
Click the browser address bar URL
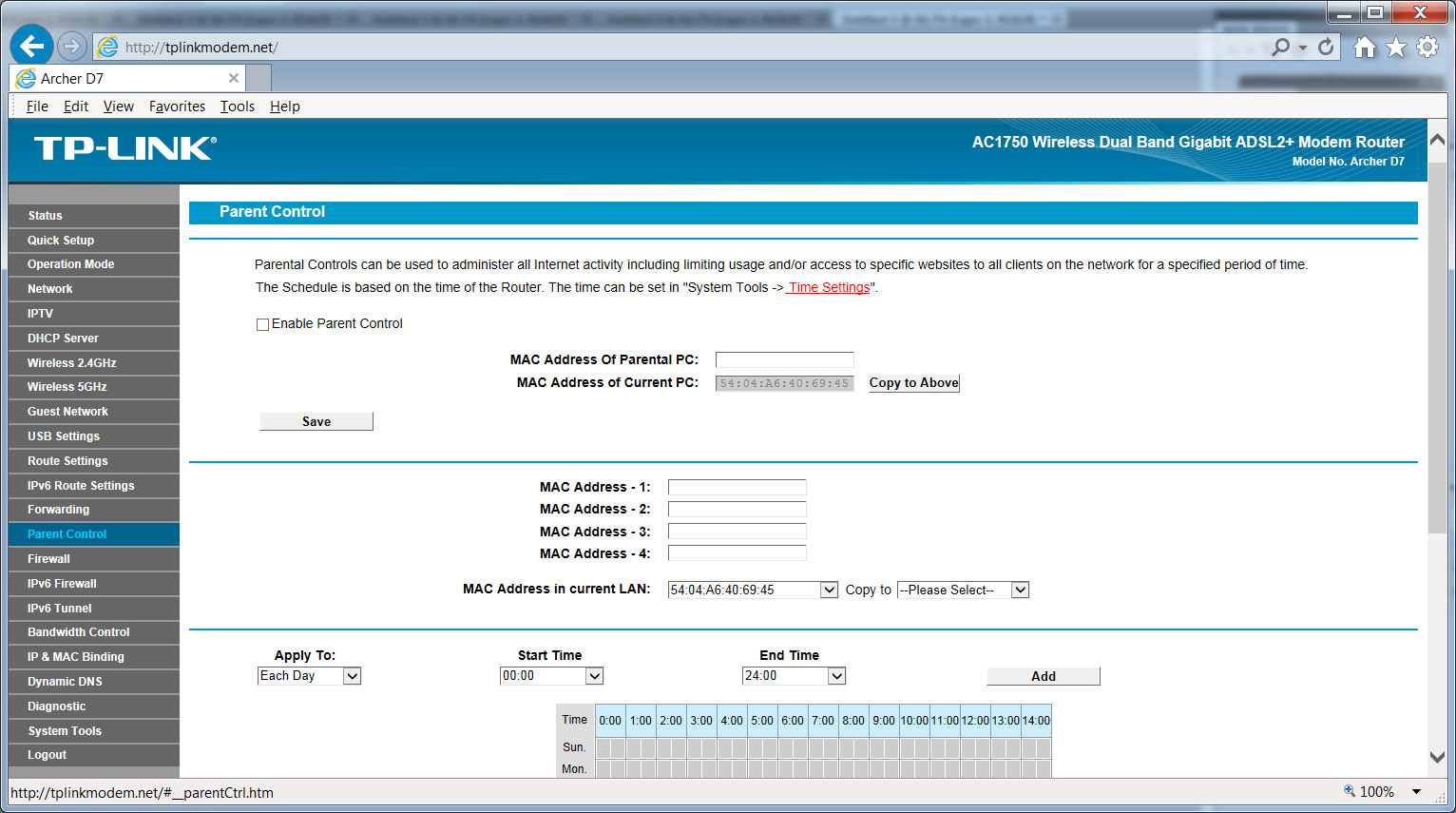(x=201, y=48)
